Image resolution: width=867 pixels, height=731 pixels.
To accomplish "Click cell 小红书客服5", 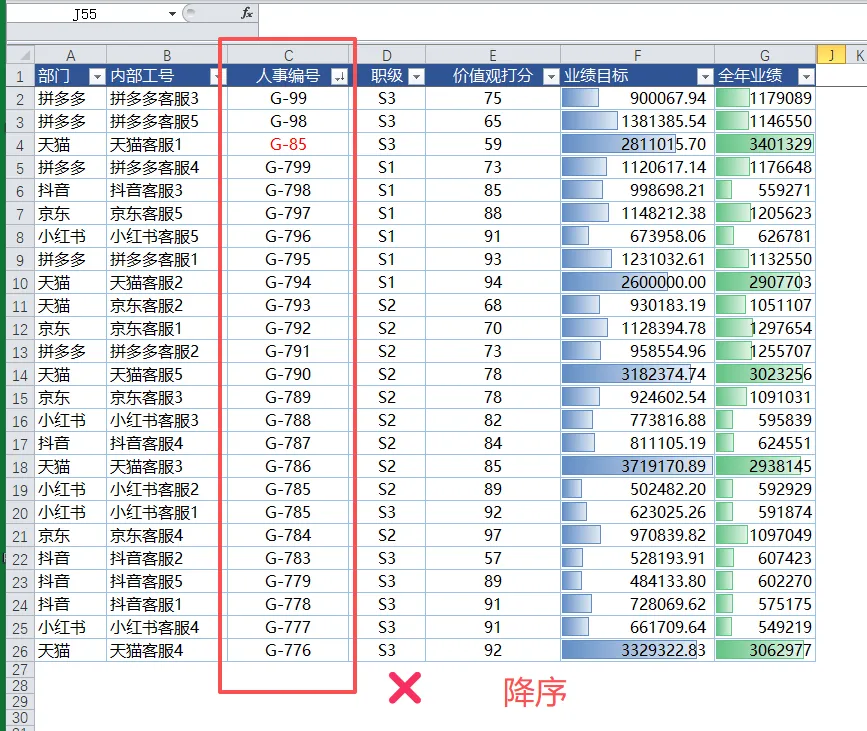I will tap(167, 237).
